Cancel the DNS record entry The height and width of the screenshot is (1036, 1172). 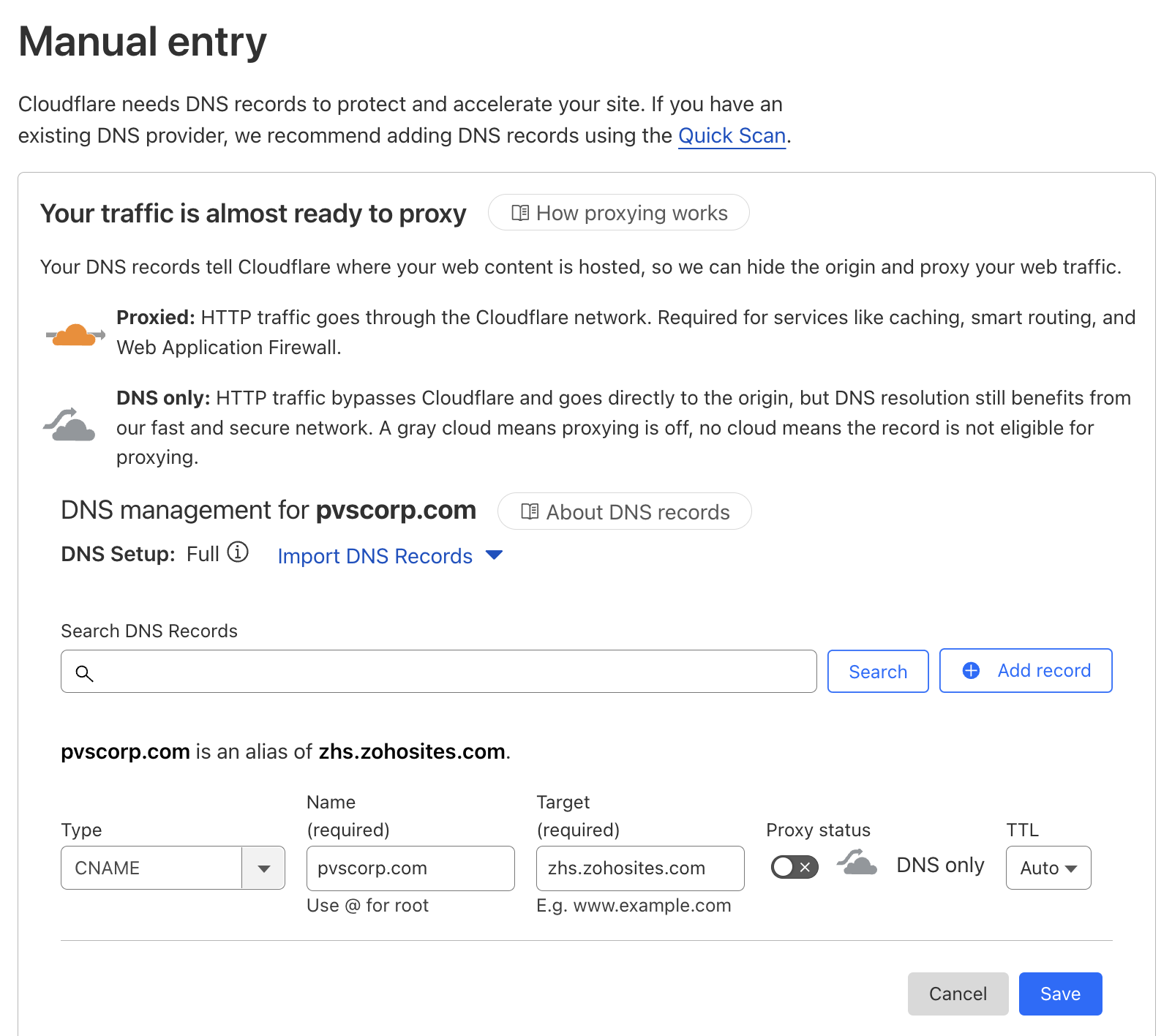coord(958,994)
